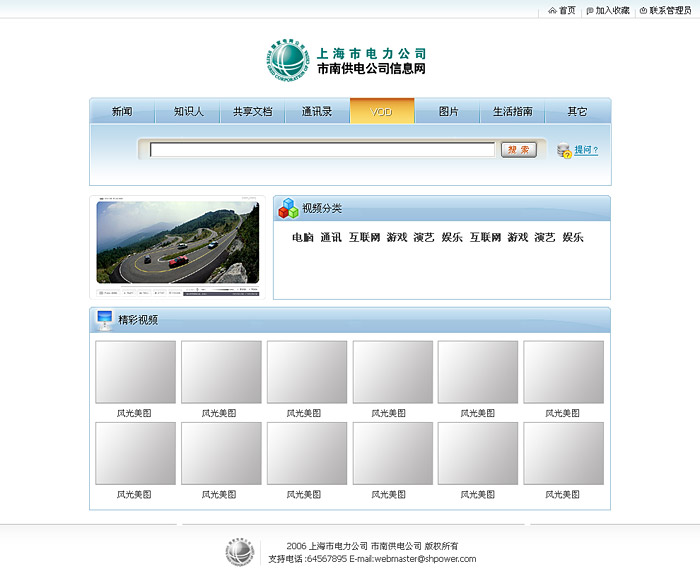Switch to the 图片 tab
700x581 pixels.
(x=448, y=111)
